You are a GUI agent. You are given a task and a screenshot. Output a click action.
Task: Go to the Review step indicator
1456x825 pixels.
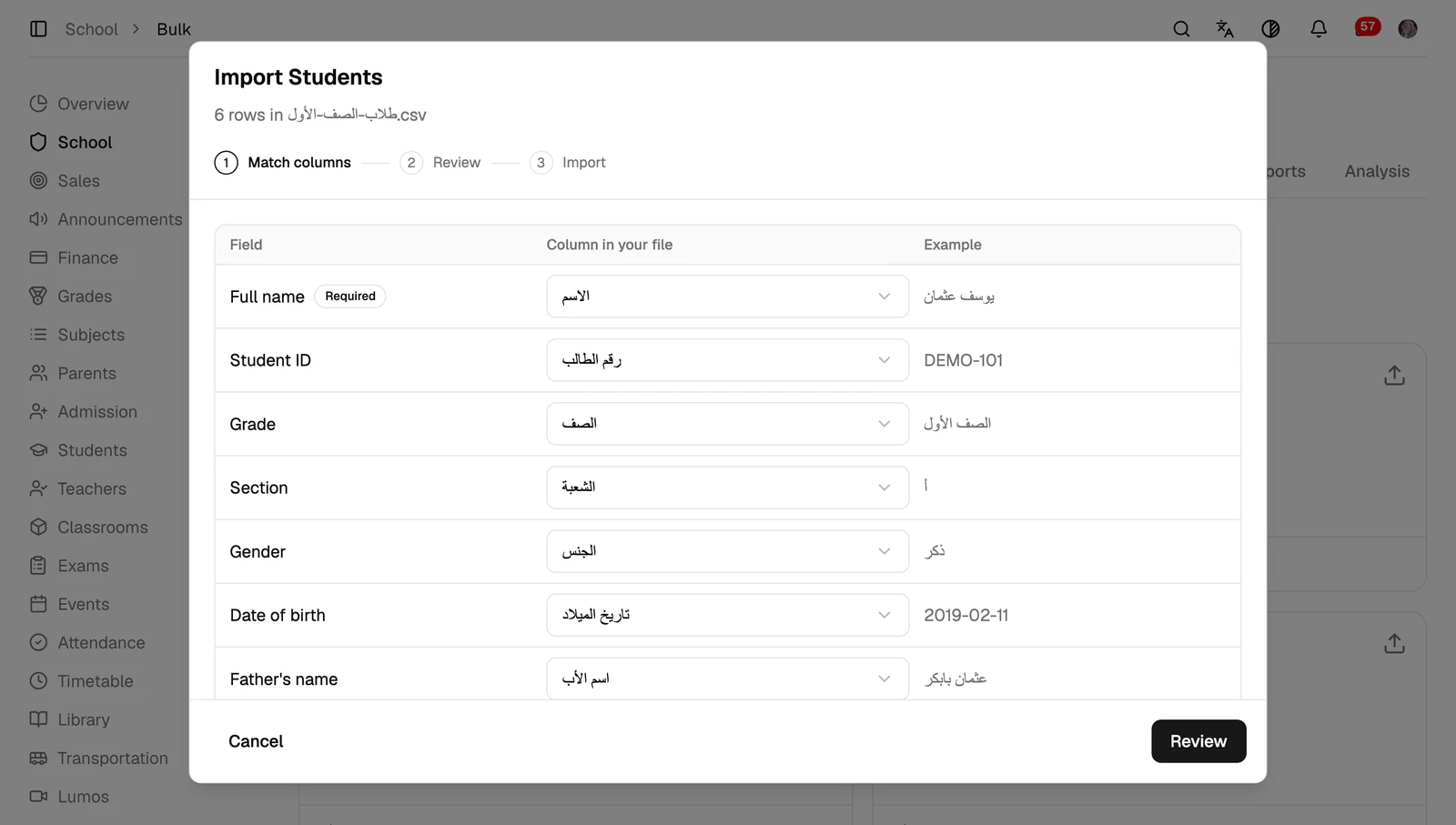click(x=440, y=163)
